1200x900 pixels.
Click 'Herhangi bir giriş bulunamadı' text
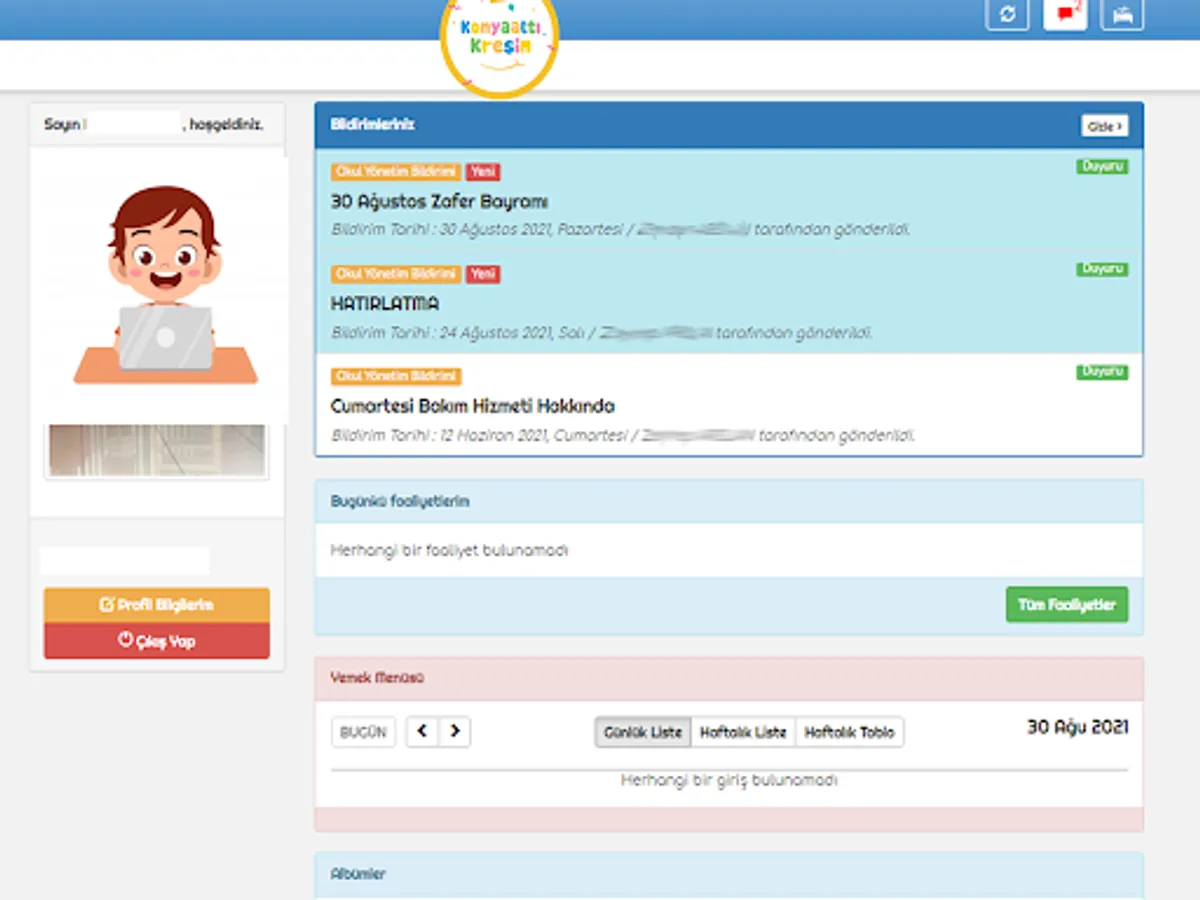coord(729,780)
